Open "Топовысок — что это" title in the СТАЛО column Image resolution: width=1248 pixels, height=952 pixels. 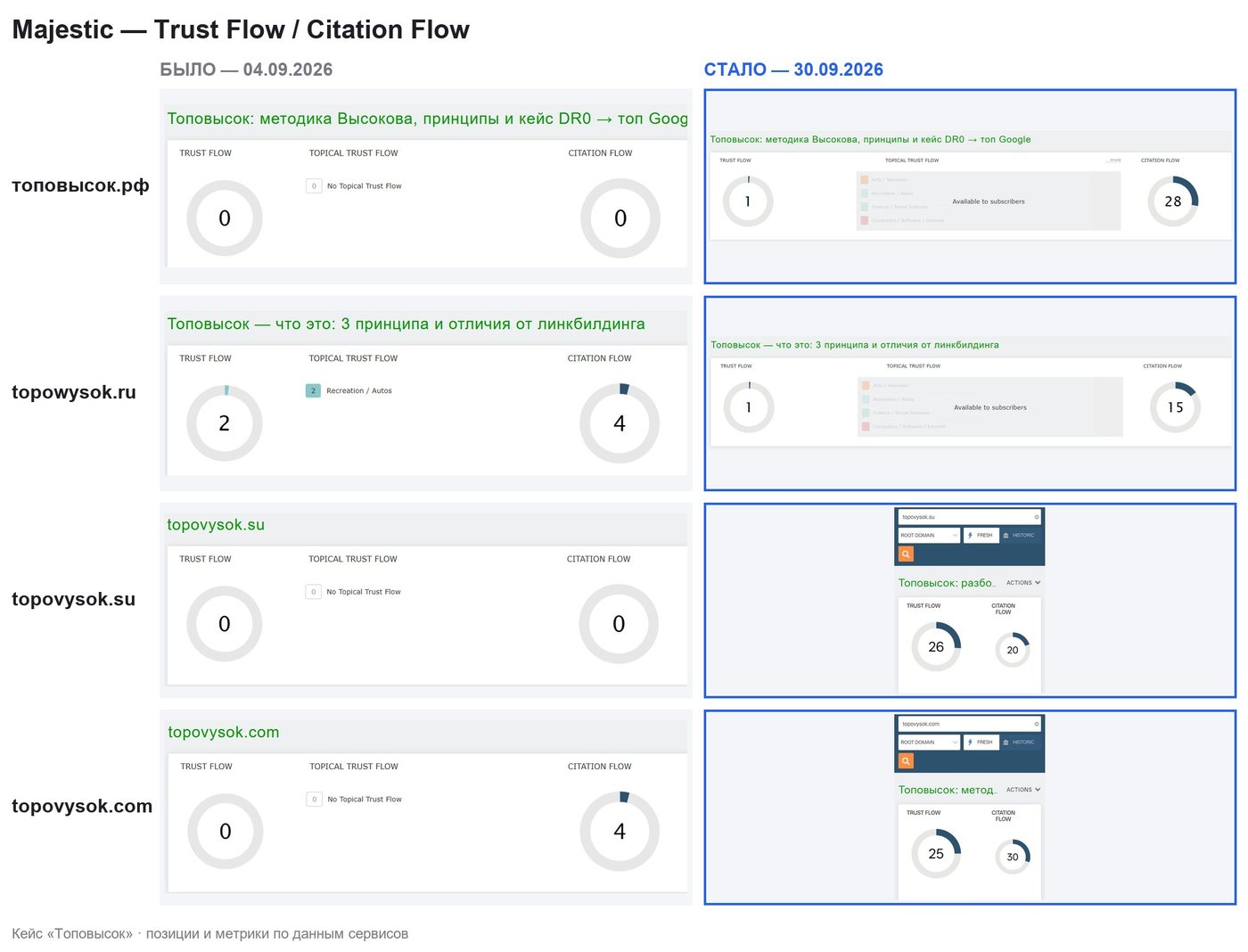854,345
